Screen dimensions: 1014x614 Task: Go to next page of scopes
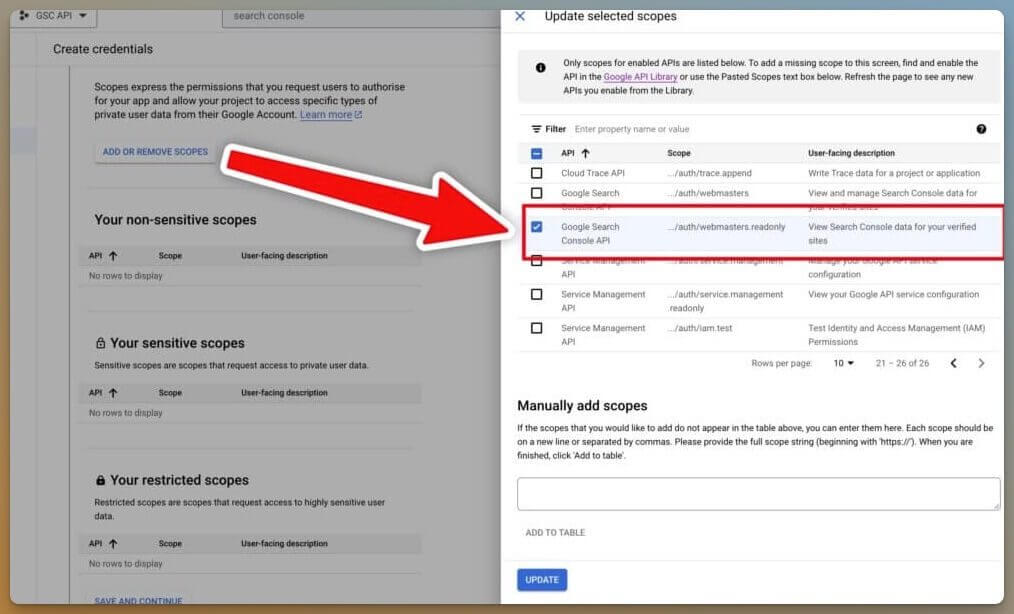pos(981,363)
